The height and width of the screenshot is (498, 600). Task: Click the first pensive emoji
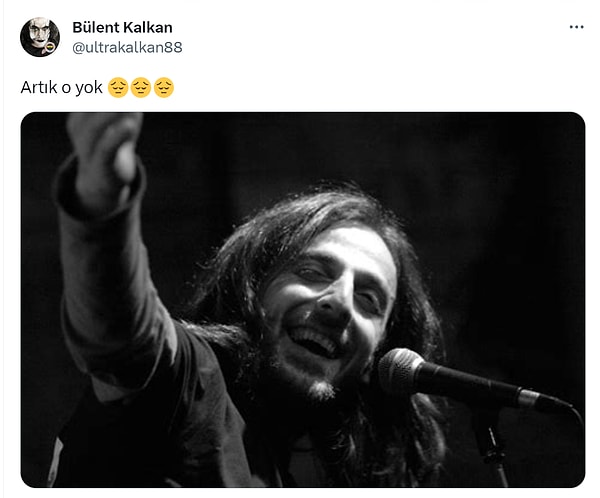(118, 88)
